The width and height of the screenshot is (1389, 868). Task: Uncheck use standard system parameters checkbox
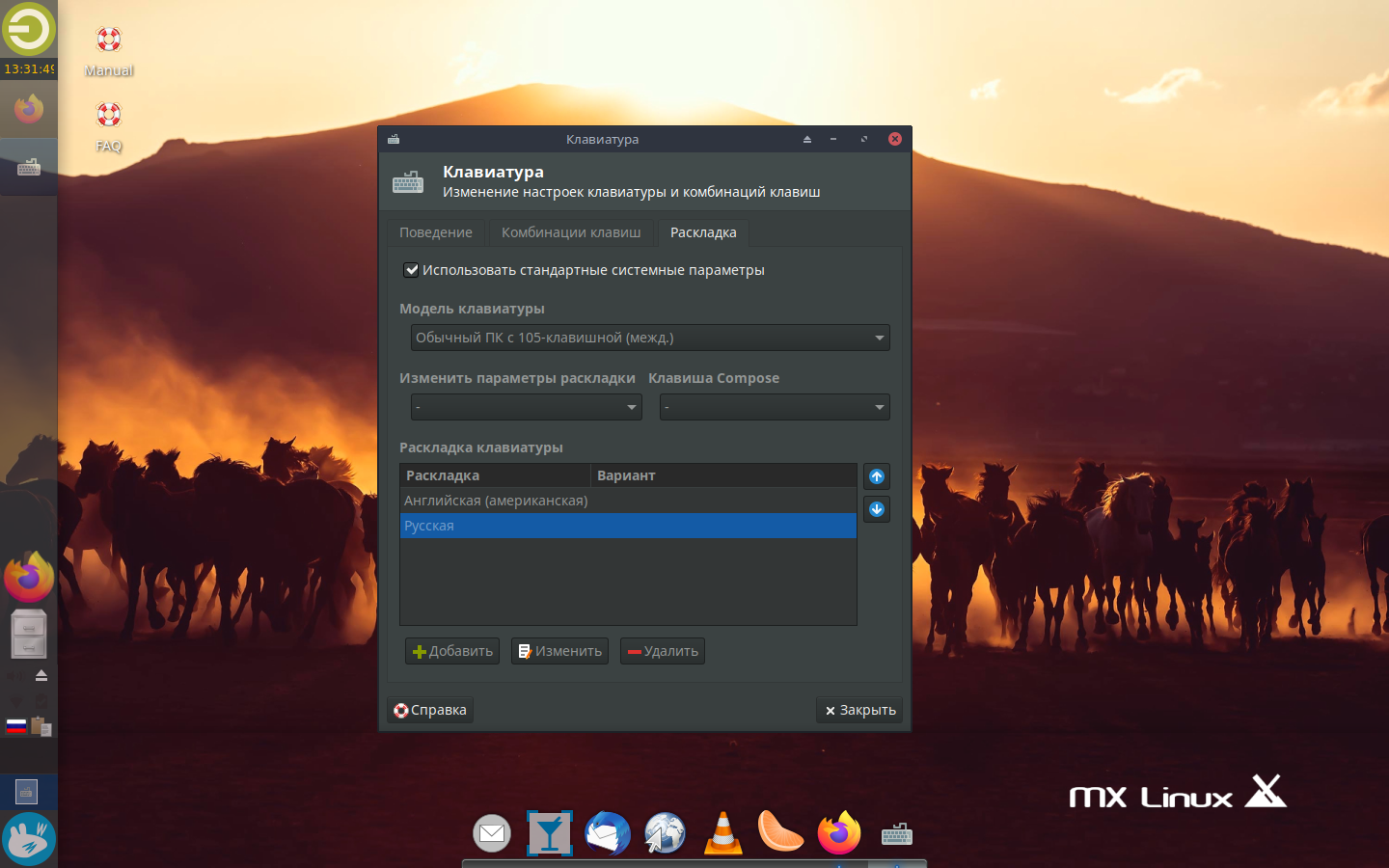point(411,270)
